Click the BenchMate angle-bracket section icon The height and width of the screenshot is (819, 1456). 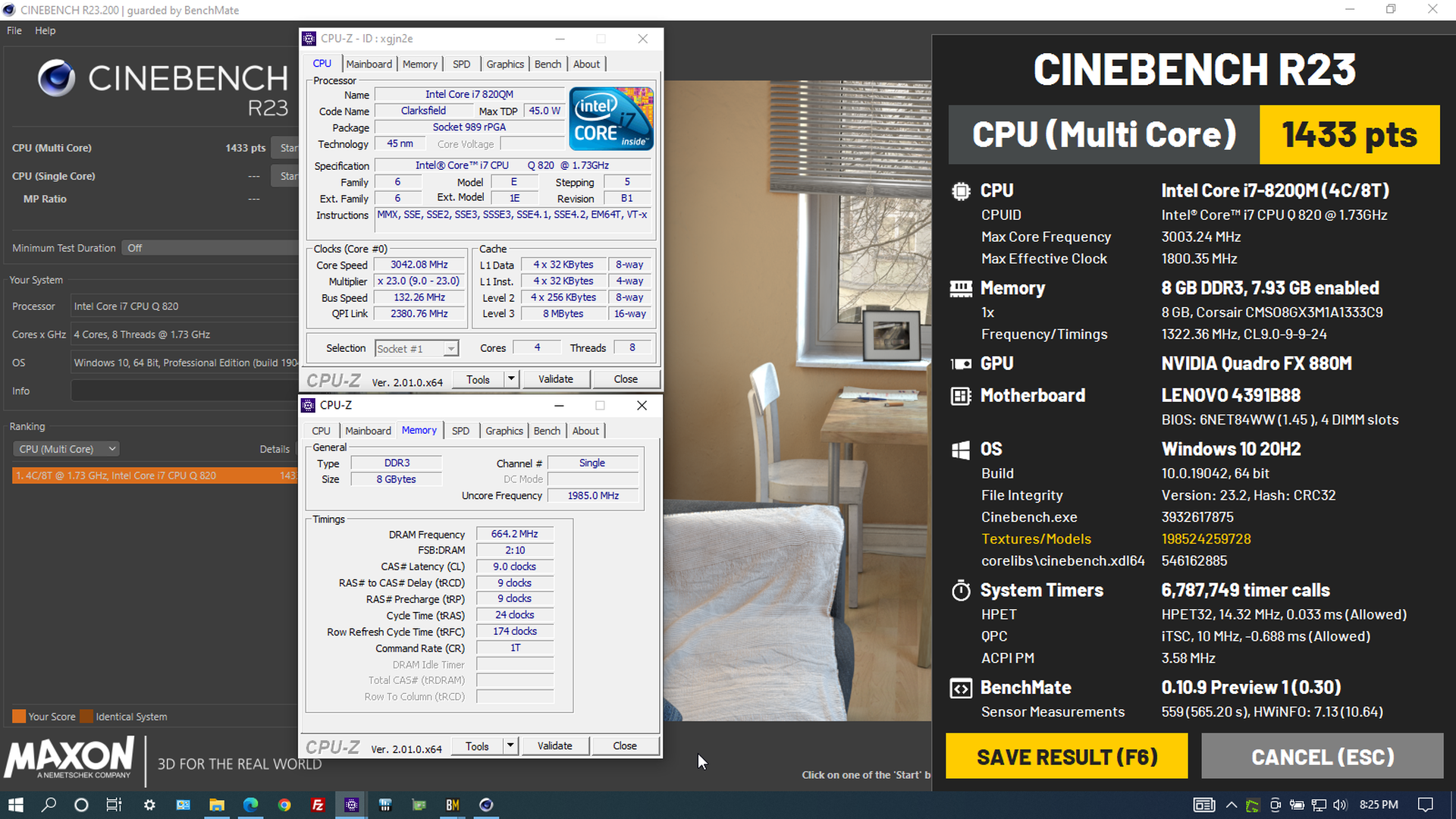tap(961, 689)
